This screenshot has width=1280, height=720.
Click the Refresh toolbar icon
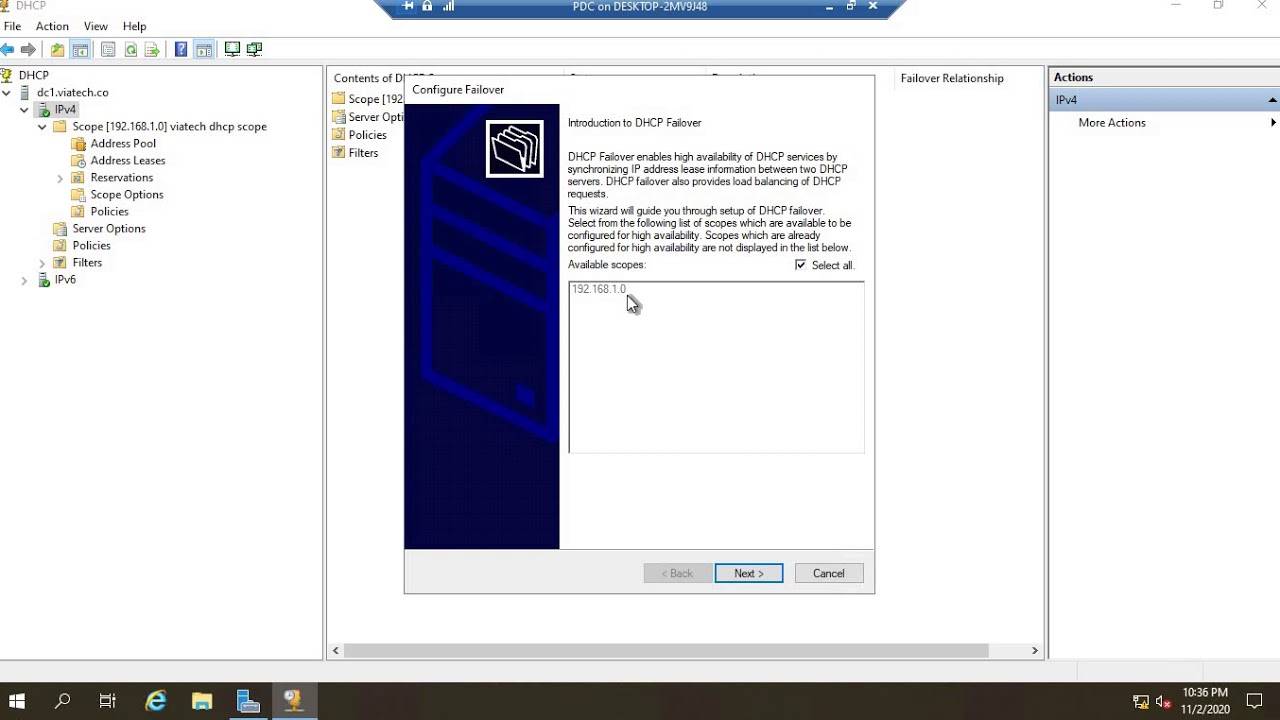click(x=131, y=49)
